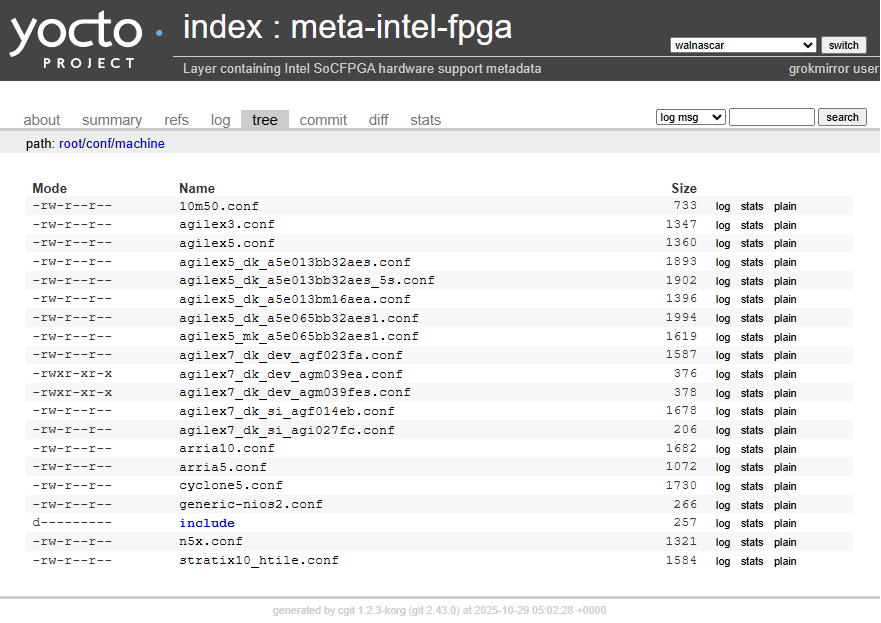Switch to the stats tab
Viewport: 881px width, 623px height.
pos(425,119)
